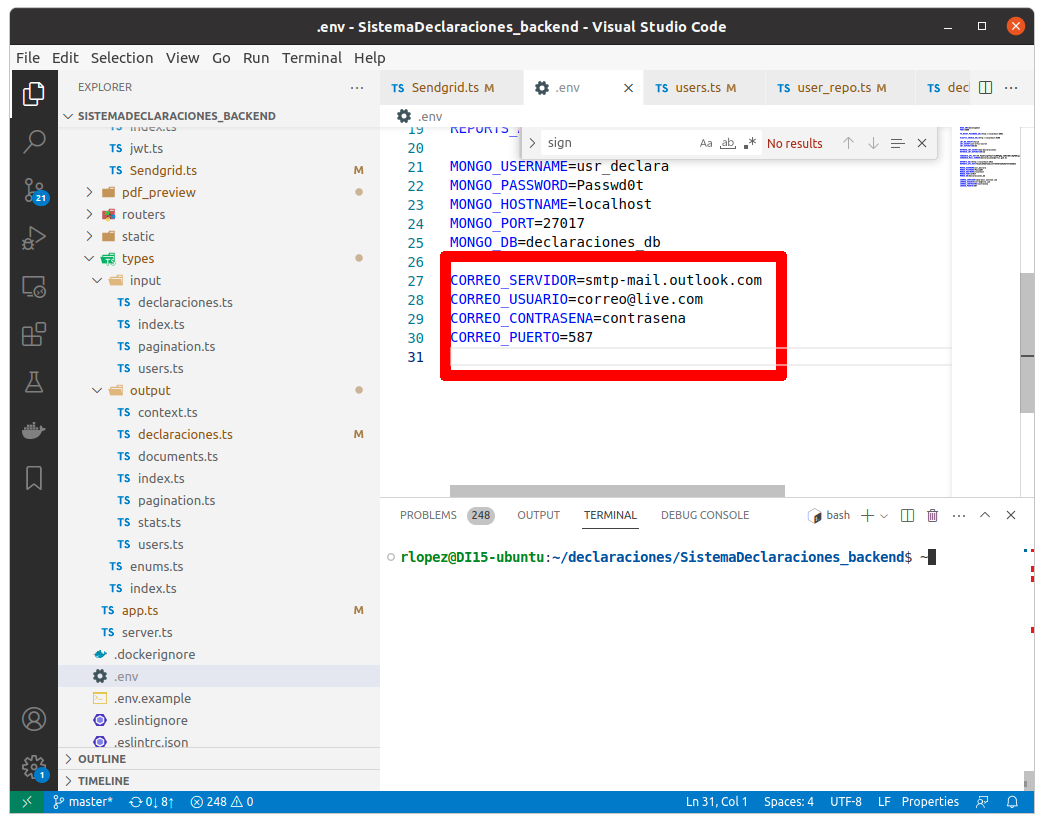The height and width of the screenshot is (823, 1044).
Task: Click the UTF-8 encoding in status bar
Action: [x=844, y=802]
